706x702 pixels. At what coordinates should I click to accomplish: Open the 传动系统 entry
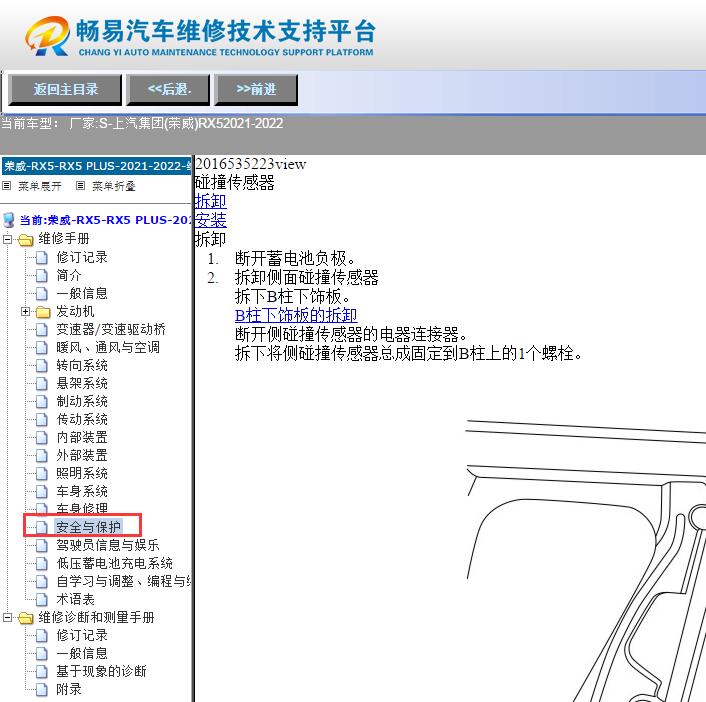[82, 420]
